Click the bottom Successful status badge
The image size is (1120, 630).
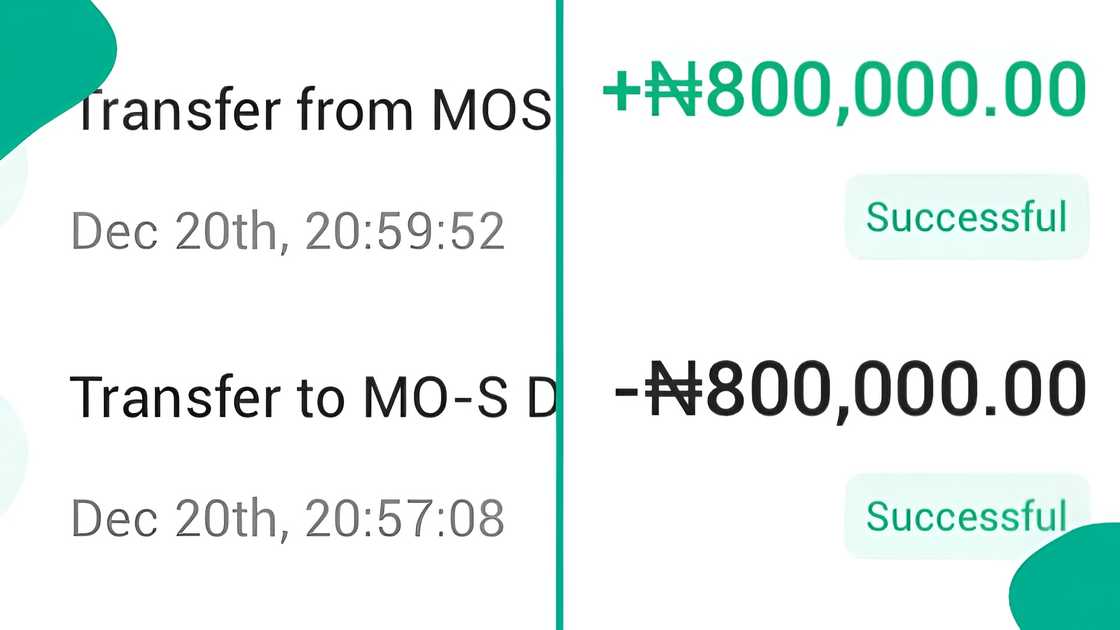click(966, 516)
